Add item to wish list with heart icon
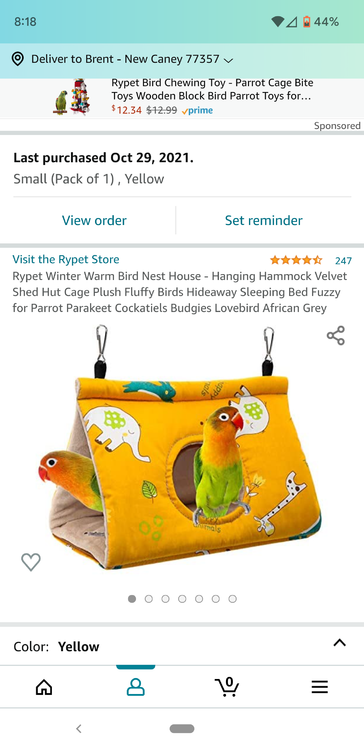 31,562
